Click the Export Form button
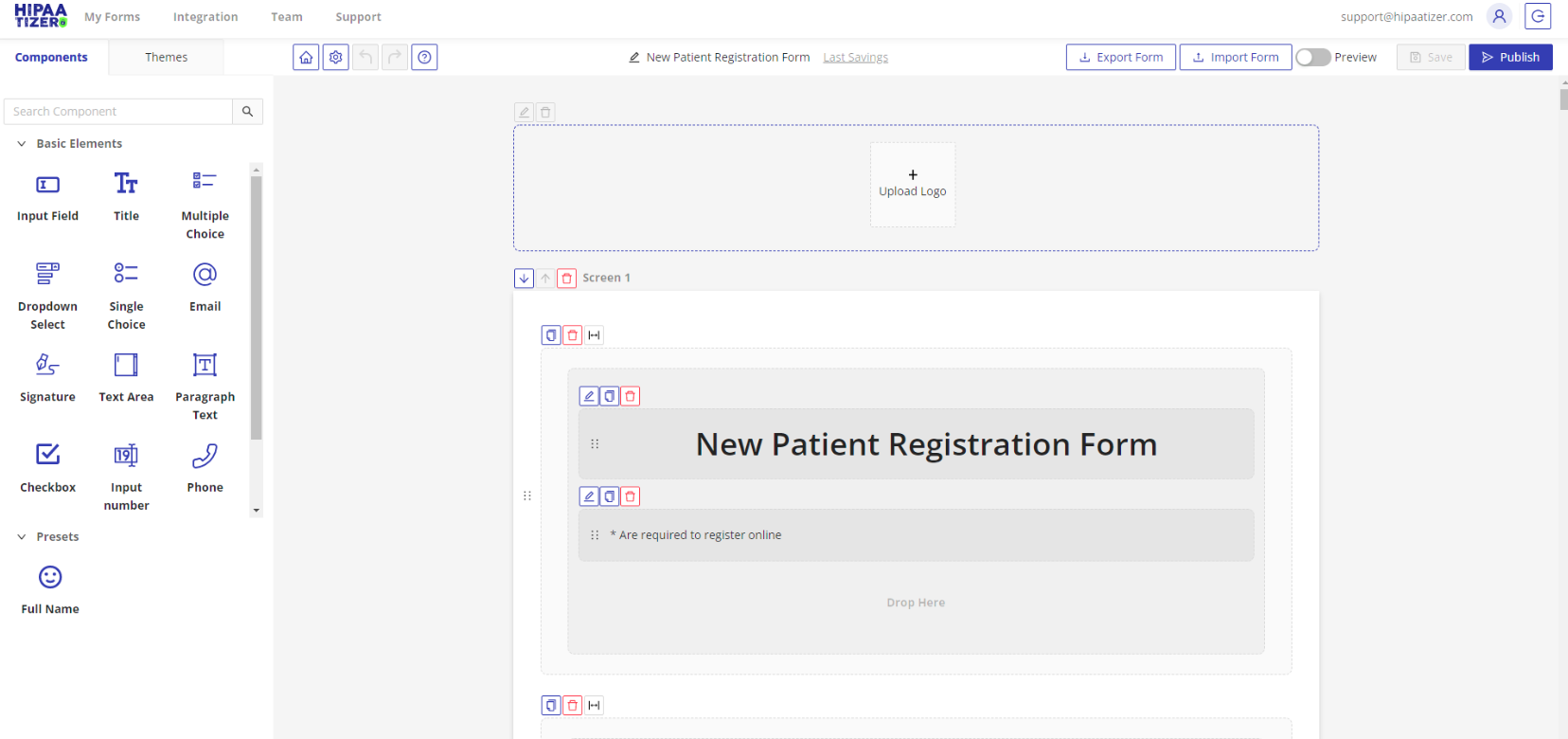The image size is (1568, 739). [x=1121, y=58]
